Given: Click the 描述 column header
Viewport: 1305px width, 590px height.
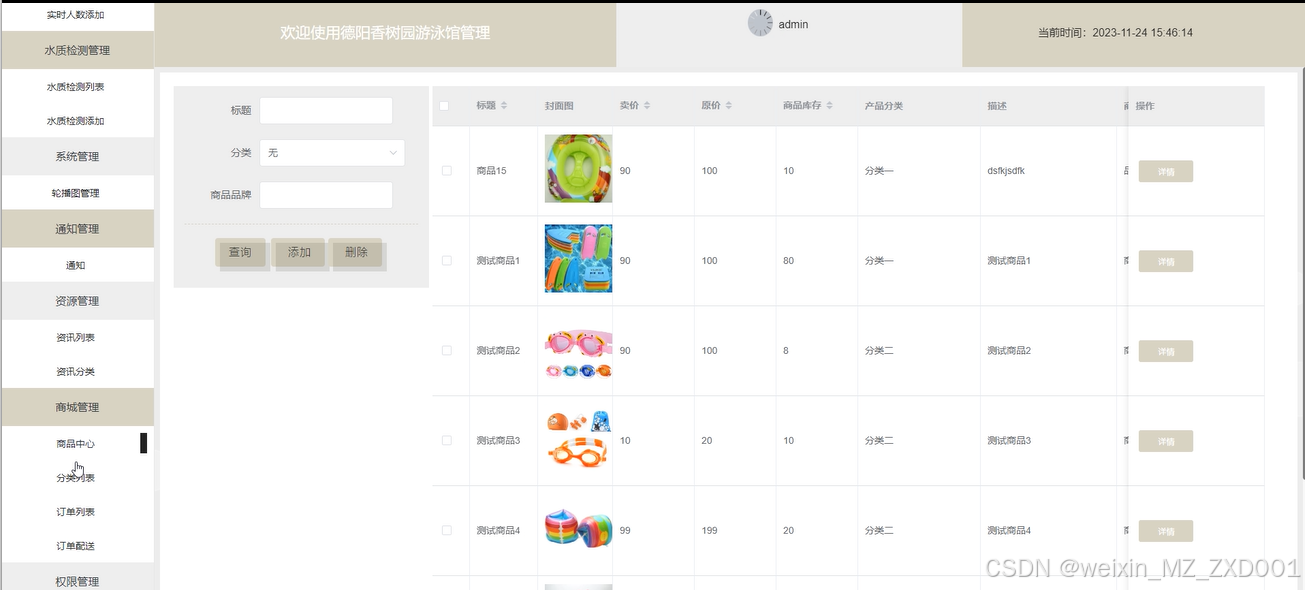Looking at the screenshot, I should click(x=997, y=106).
